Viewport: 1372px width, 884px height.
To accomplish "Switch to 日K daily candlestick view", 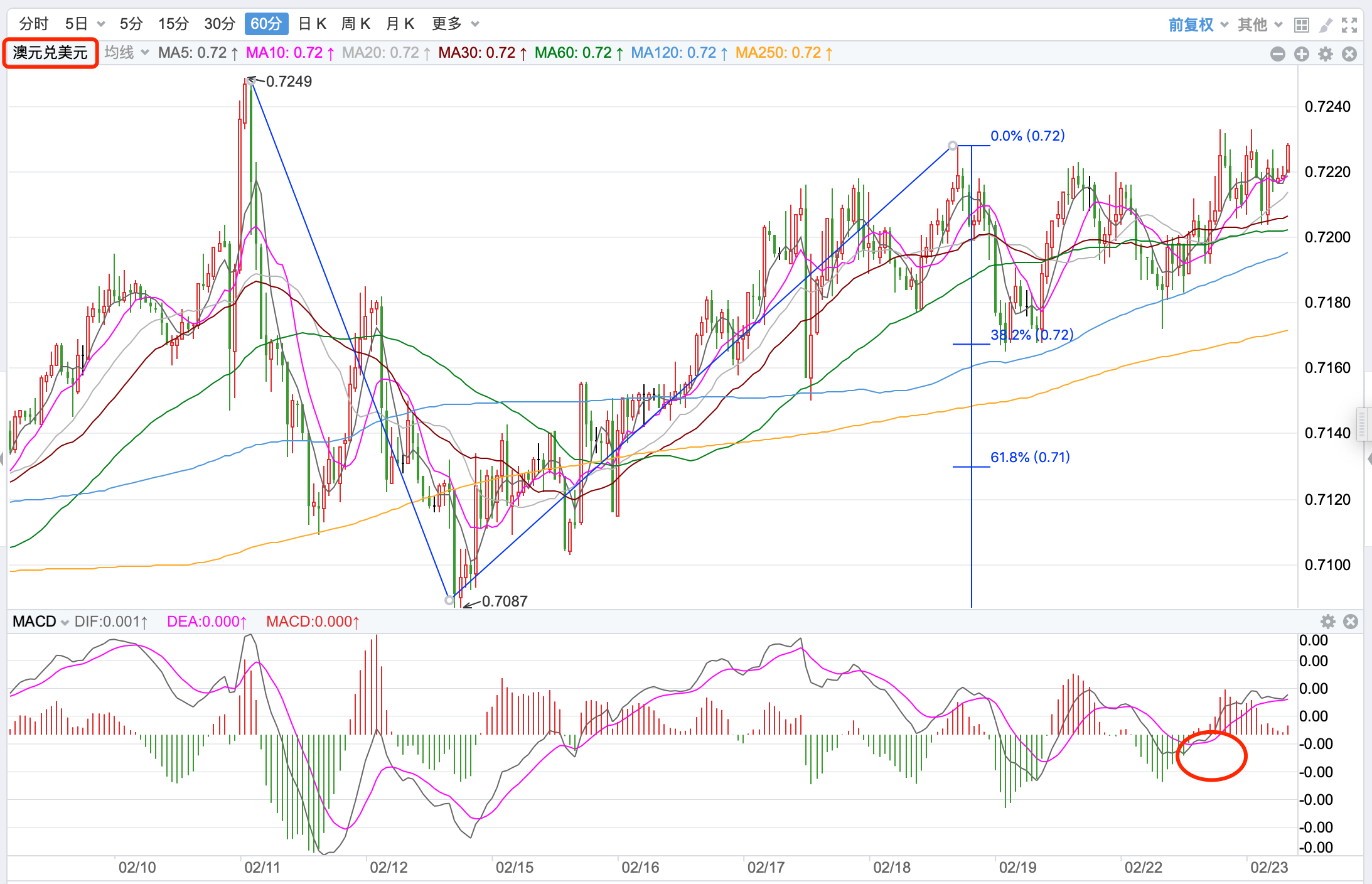I will coord(313,24).
